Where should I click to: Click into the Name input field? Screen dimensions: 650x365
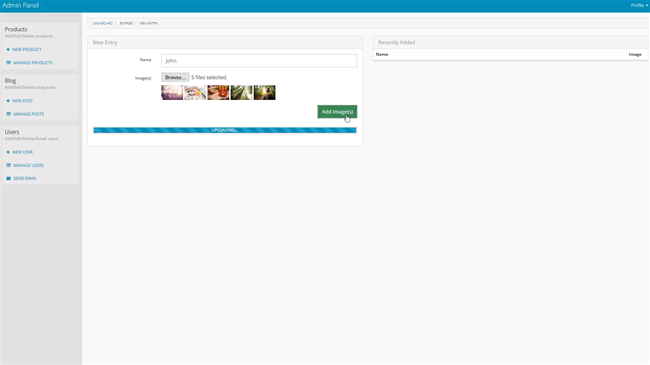[259, 61]
